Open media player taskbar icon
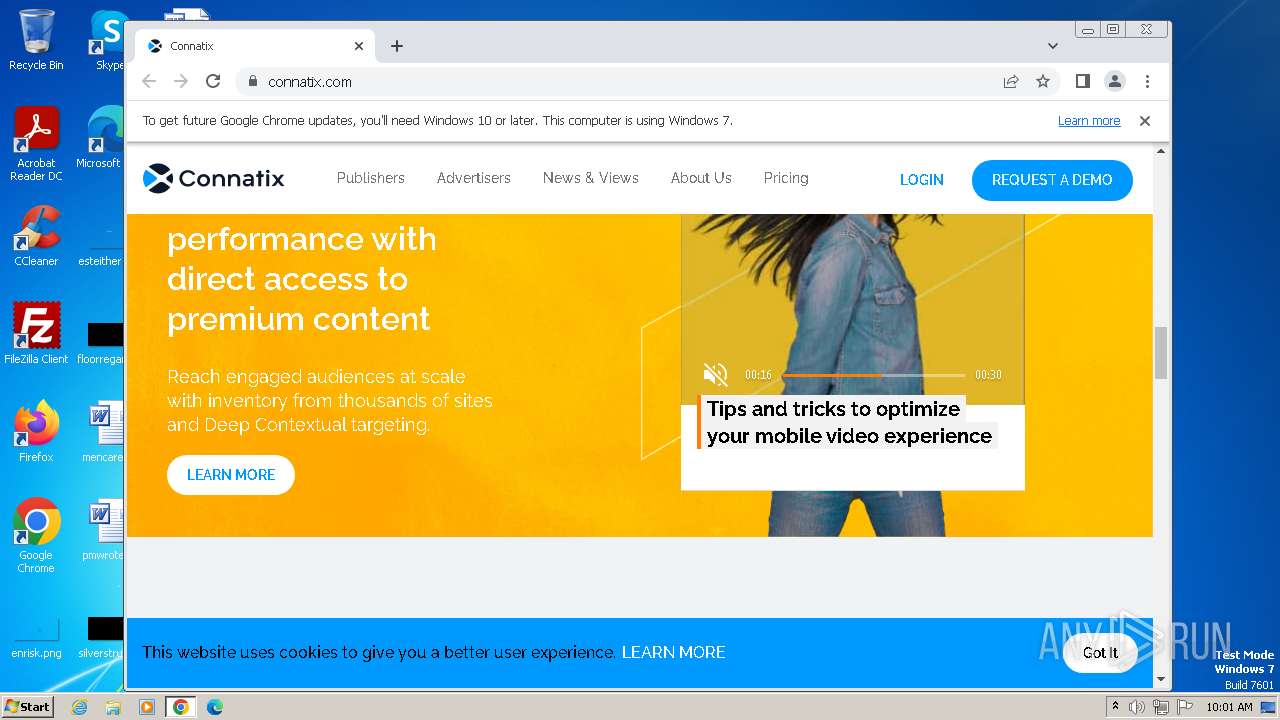The width and height of the screenshot is (1280, 720). [147, 707]
